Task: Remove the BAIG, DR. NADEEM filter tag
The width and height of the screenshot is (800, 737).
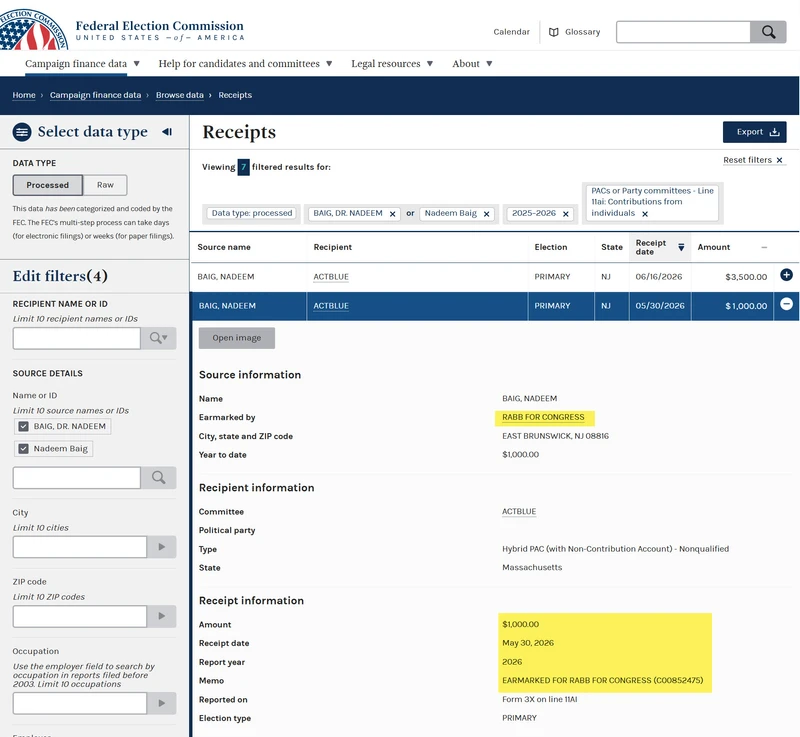Action: click(392, 214)
